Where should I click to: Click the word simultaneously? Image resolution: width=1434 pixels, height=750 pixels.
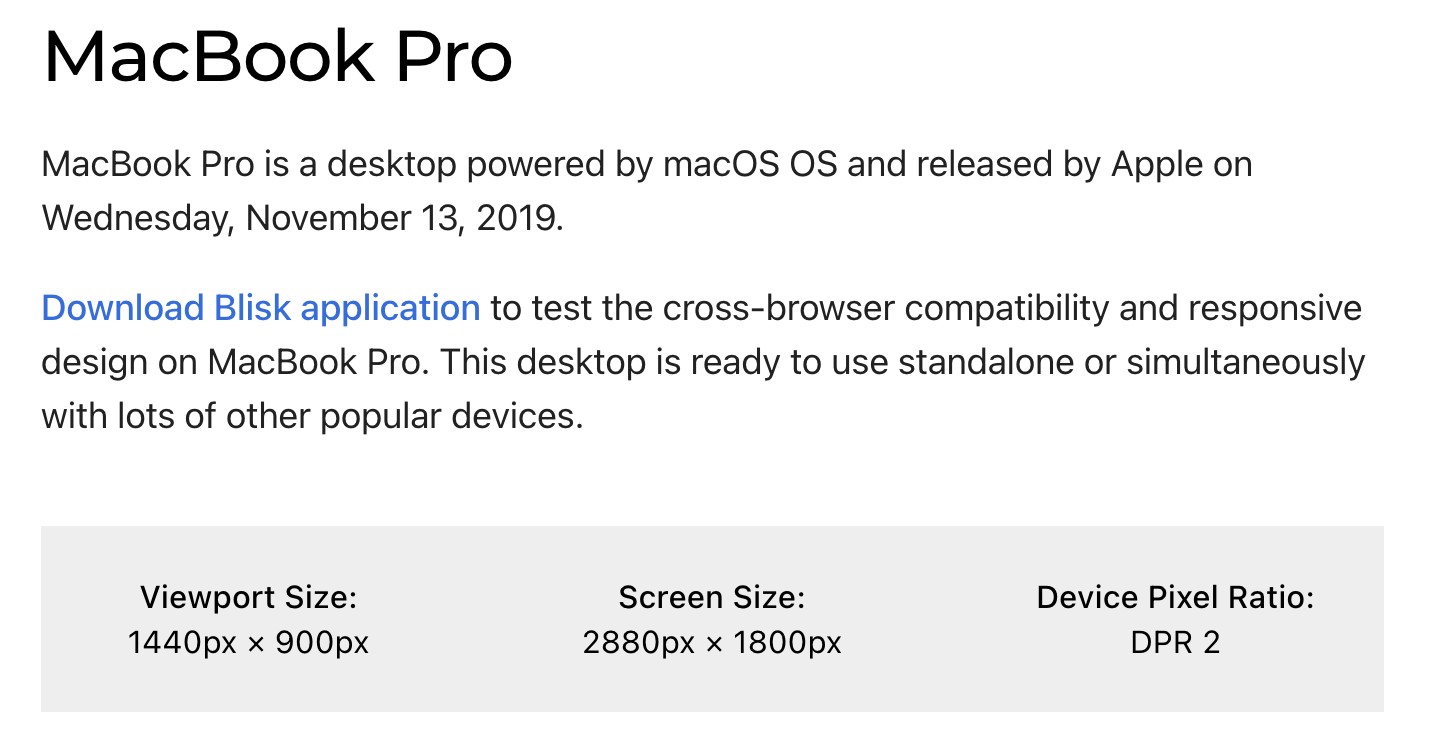[1246, 362]
